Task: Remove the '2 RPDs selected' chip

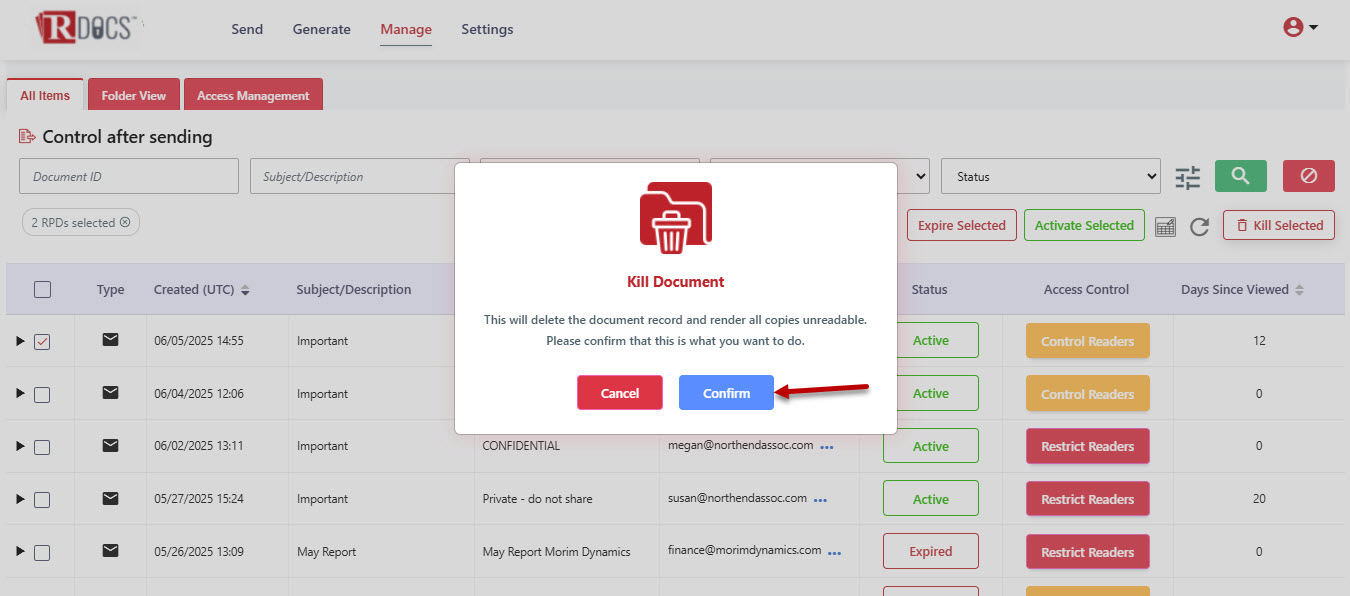Action: pos(125,223)
